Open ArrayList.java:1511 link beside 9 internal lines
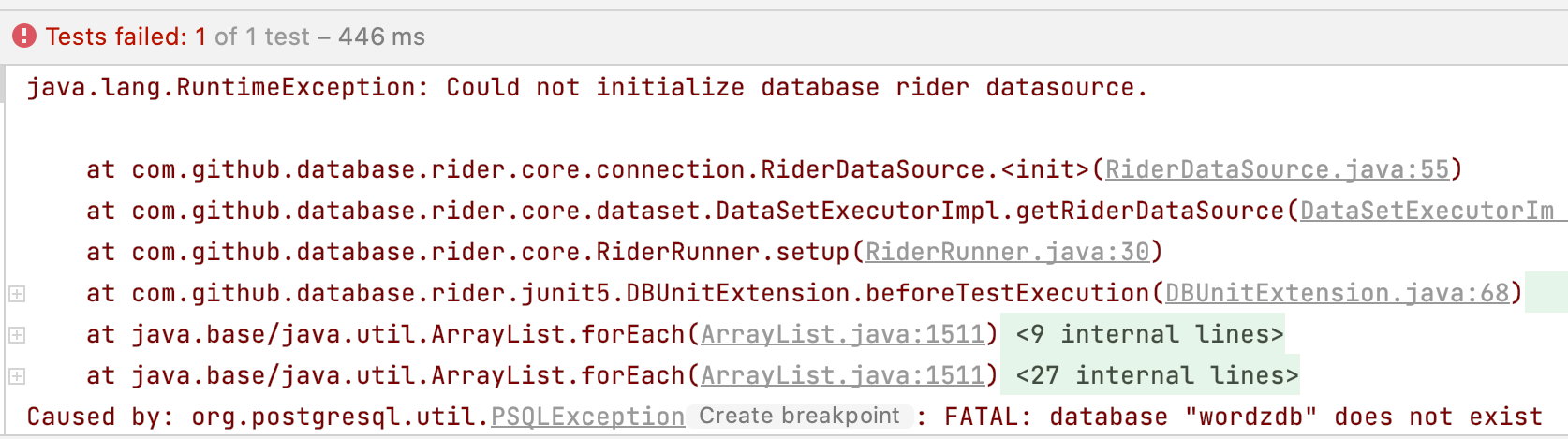The image size is (1568, 439). [842, 334]
